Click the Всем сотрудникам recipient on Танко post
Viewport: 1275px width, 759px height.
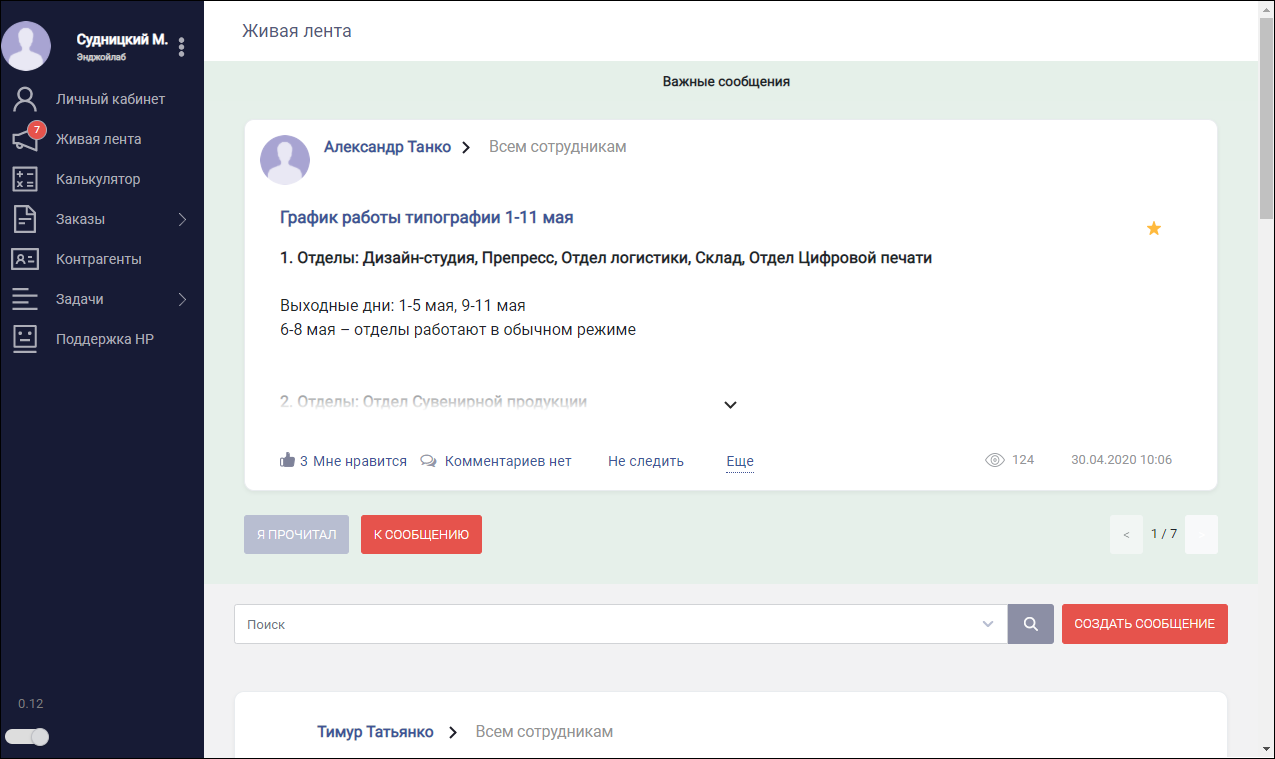tap(558, 146)
